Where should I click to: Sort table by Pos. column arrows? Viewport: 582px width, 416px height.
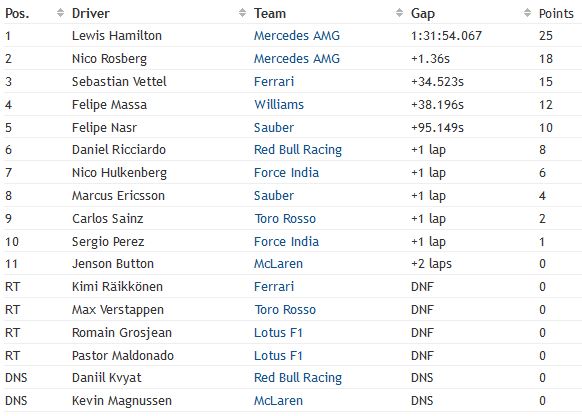click(x=60, y=13)
